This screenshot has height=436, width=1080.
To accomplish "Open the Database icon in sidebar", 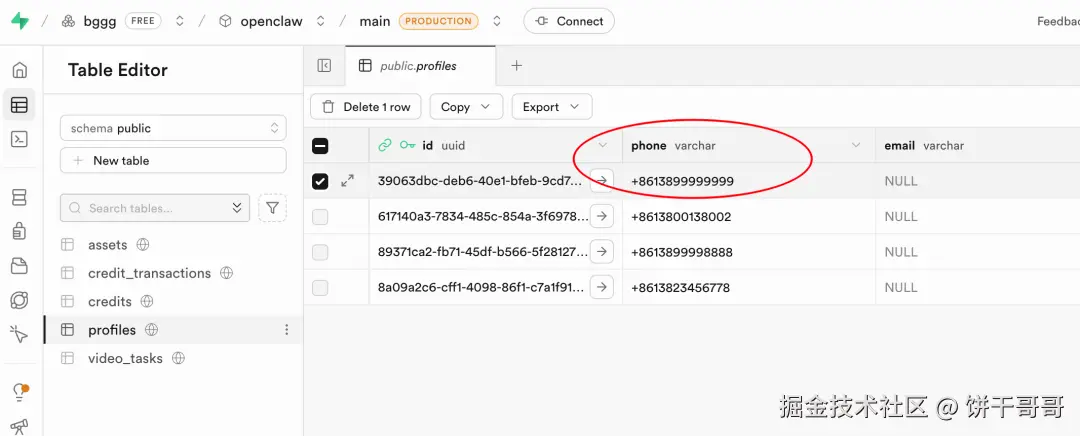I will pos(19,197).
